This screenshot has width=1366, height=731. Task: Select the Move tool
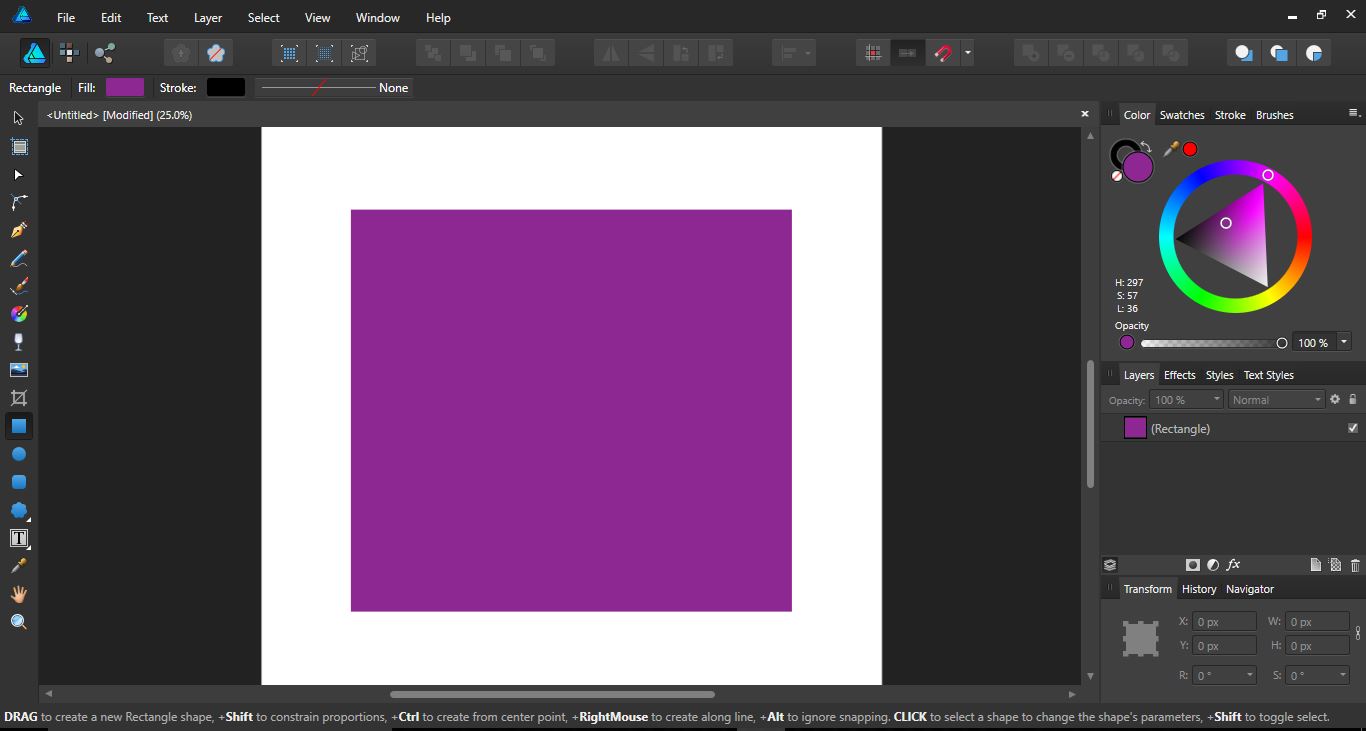[18, 118]
